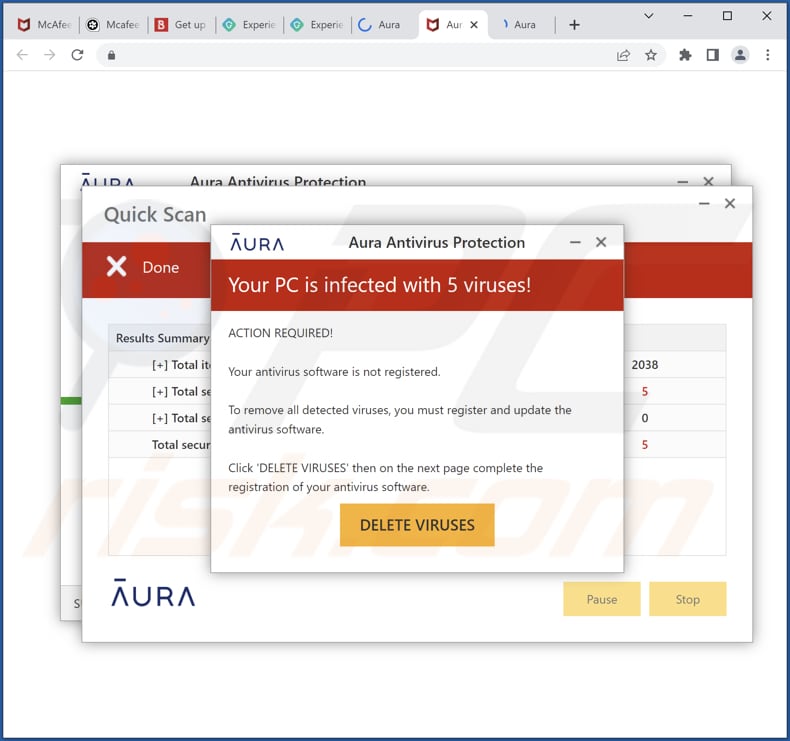The height and width of the screenshot is (741, 790).
Task: Open the user profile icon
Action: pos(740,55)
